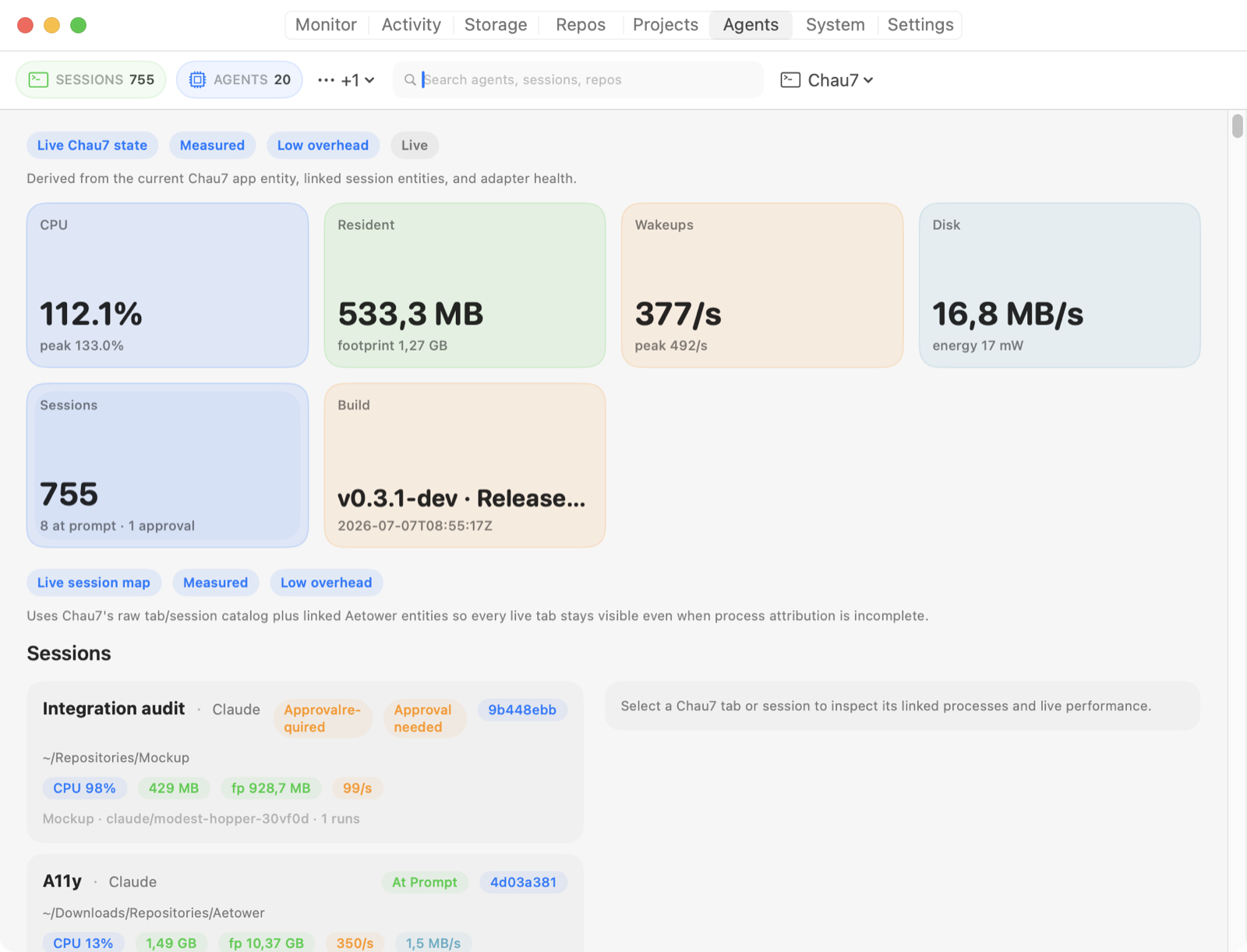
Task: Open the Settings tab
Action: tap(920, 25)
